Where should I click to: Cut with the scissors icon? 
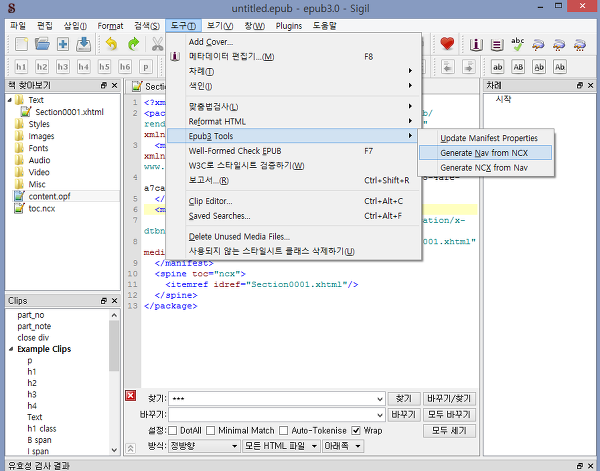coord(157,44)
